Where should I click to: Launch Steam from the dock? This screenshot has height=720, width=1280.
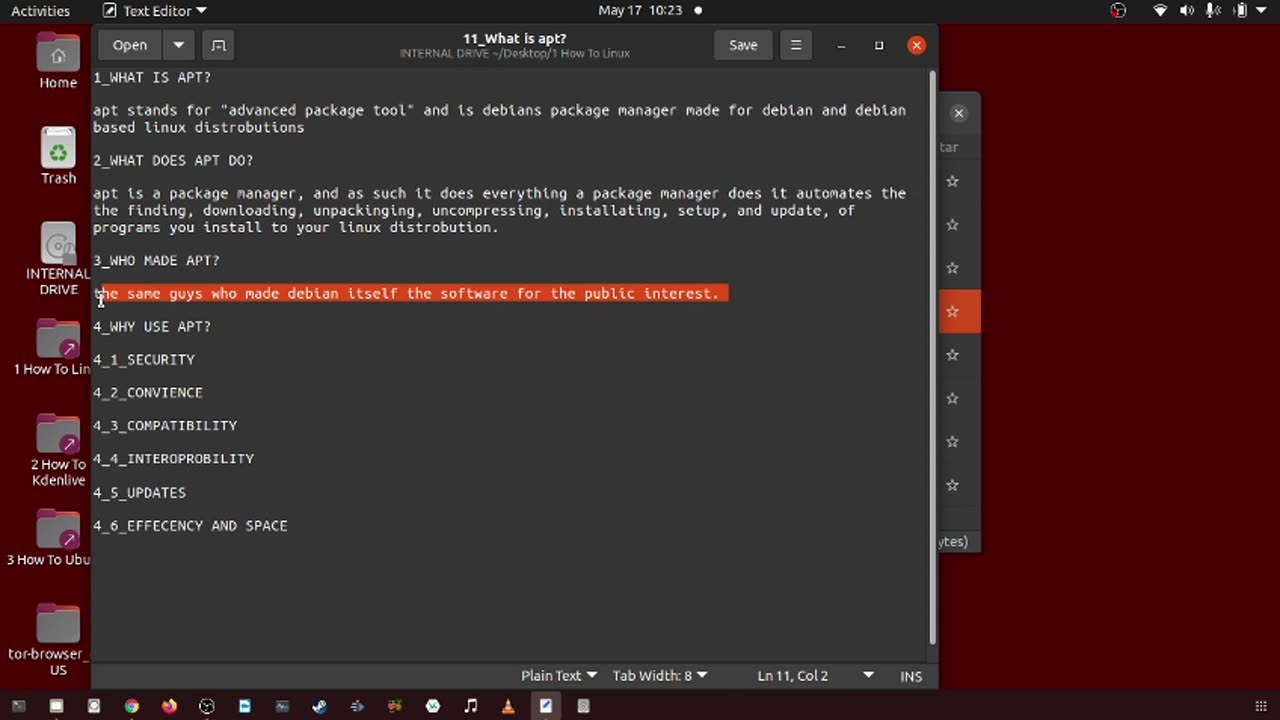coord(320,706)
